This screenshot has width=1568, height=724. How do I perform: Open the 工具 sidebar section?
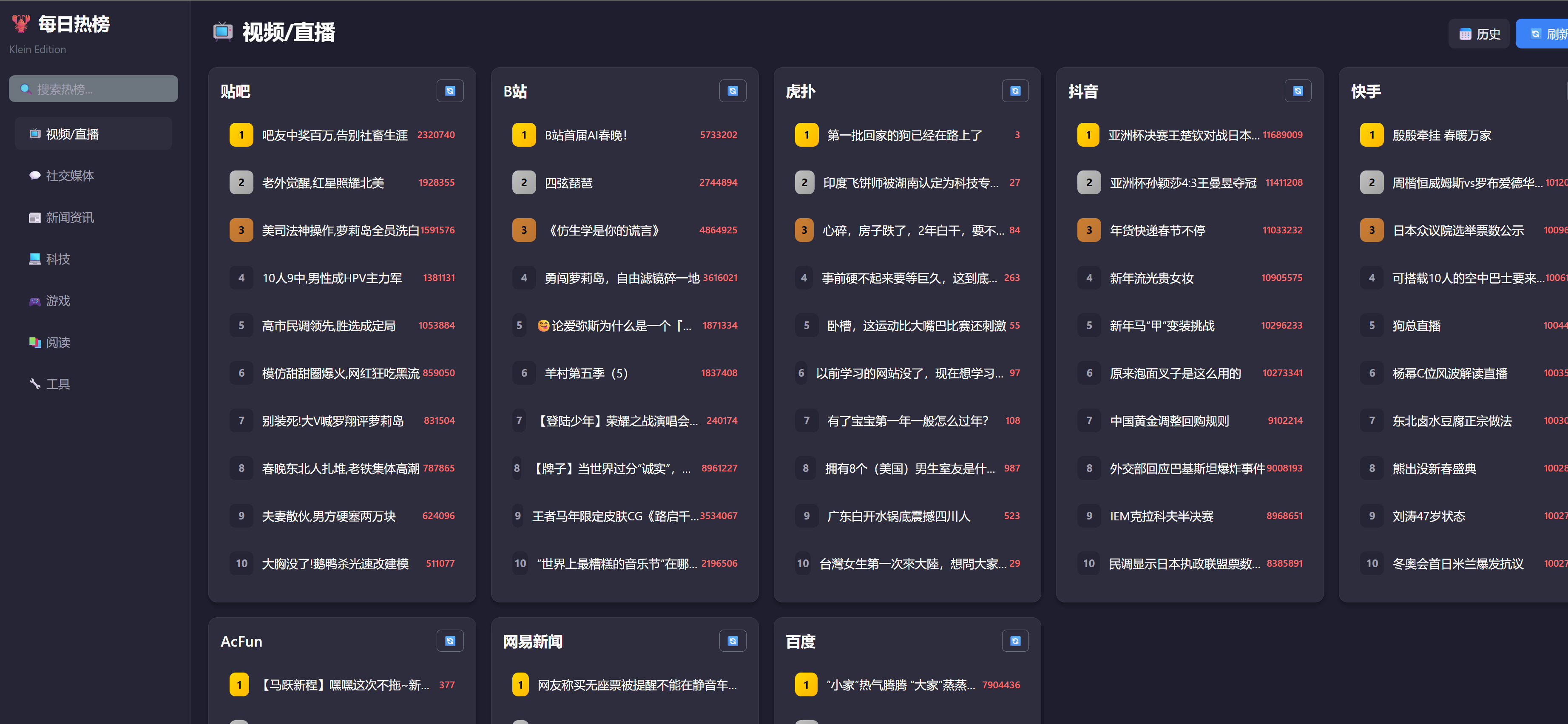point(58,384)
